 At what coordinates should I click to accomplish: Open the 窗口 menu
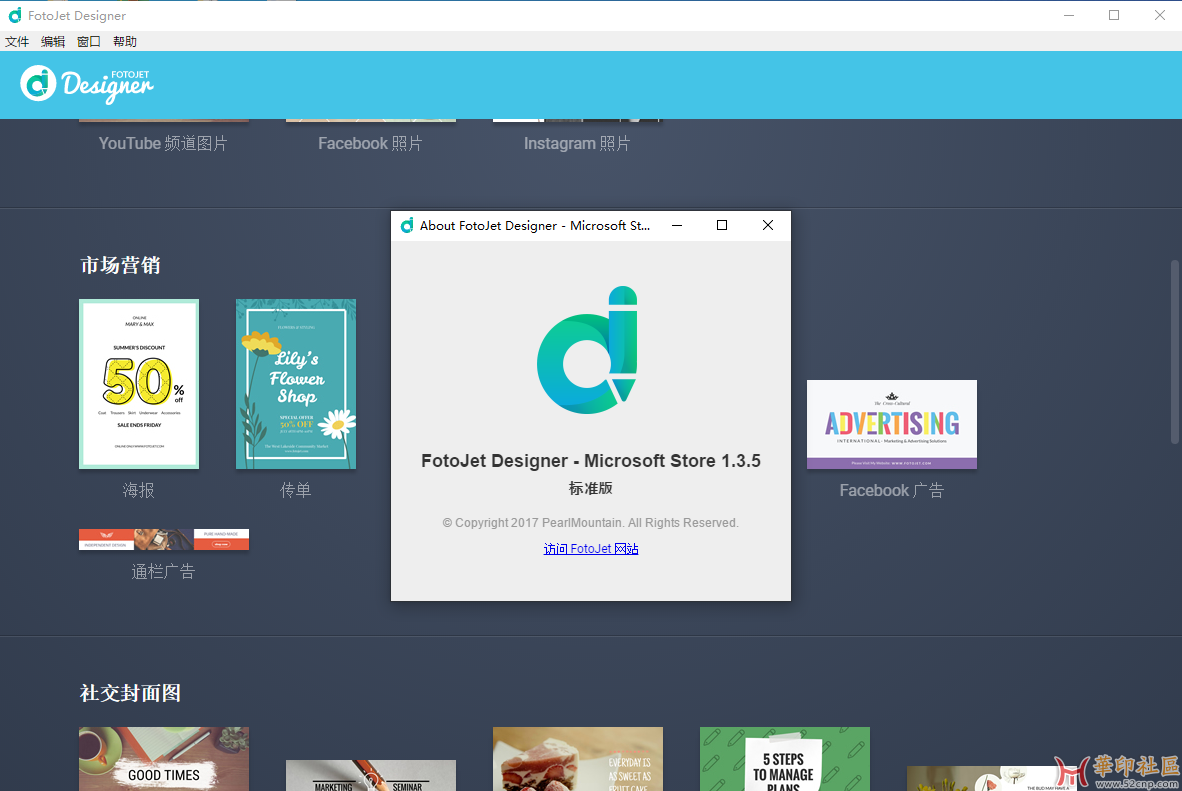coord(89,41)
